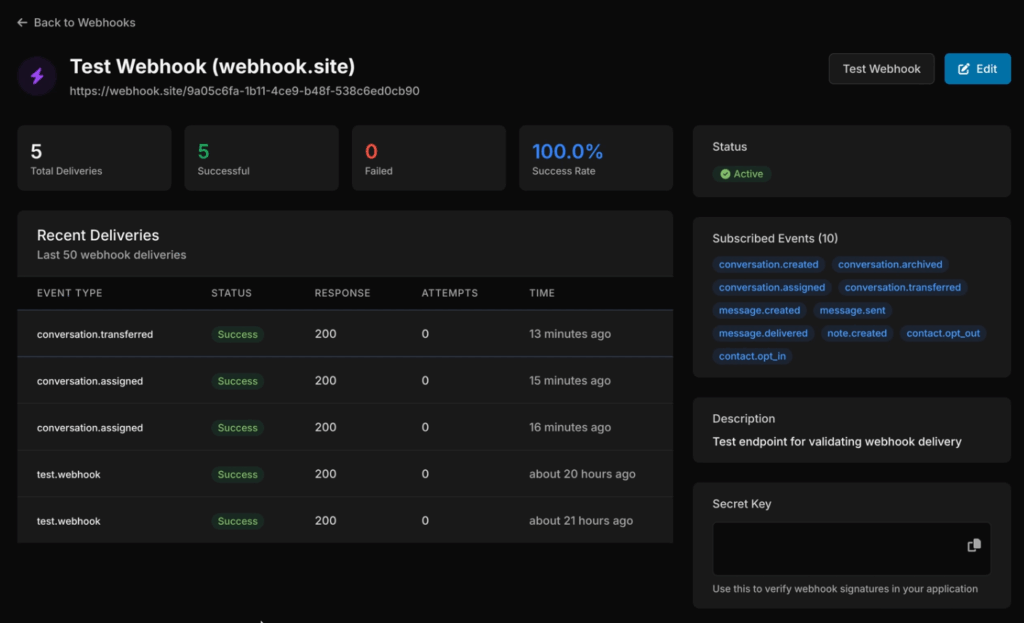This screenshot has height=623, width=1024.
Task: Click the Time column header
Action: pyautogui.click(x=541, y=293)
